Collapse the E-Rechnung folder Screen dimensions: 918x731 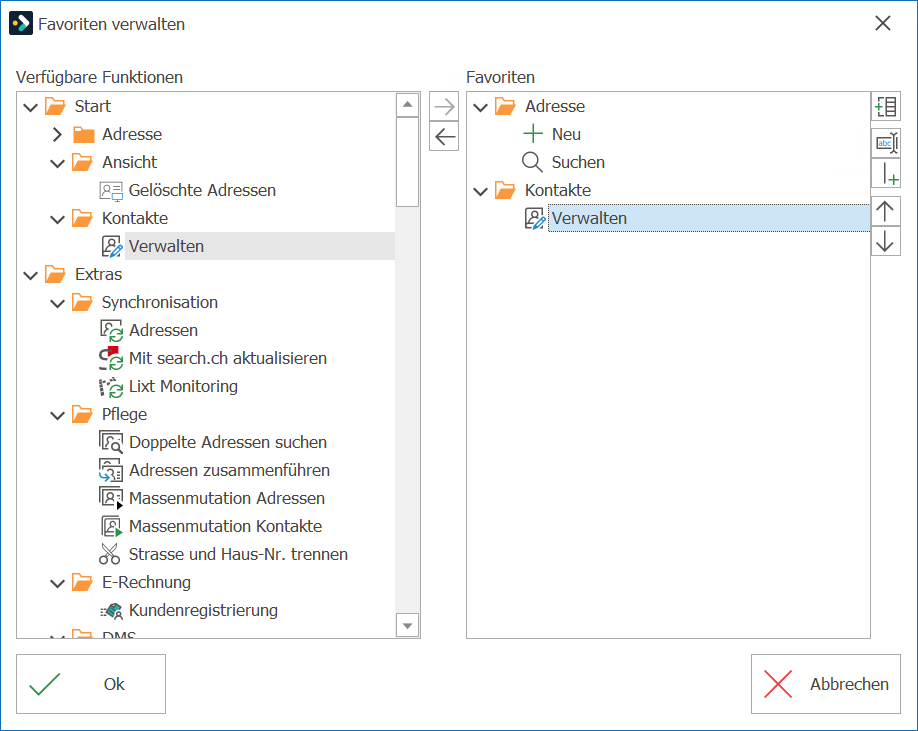click(57, 583)
